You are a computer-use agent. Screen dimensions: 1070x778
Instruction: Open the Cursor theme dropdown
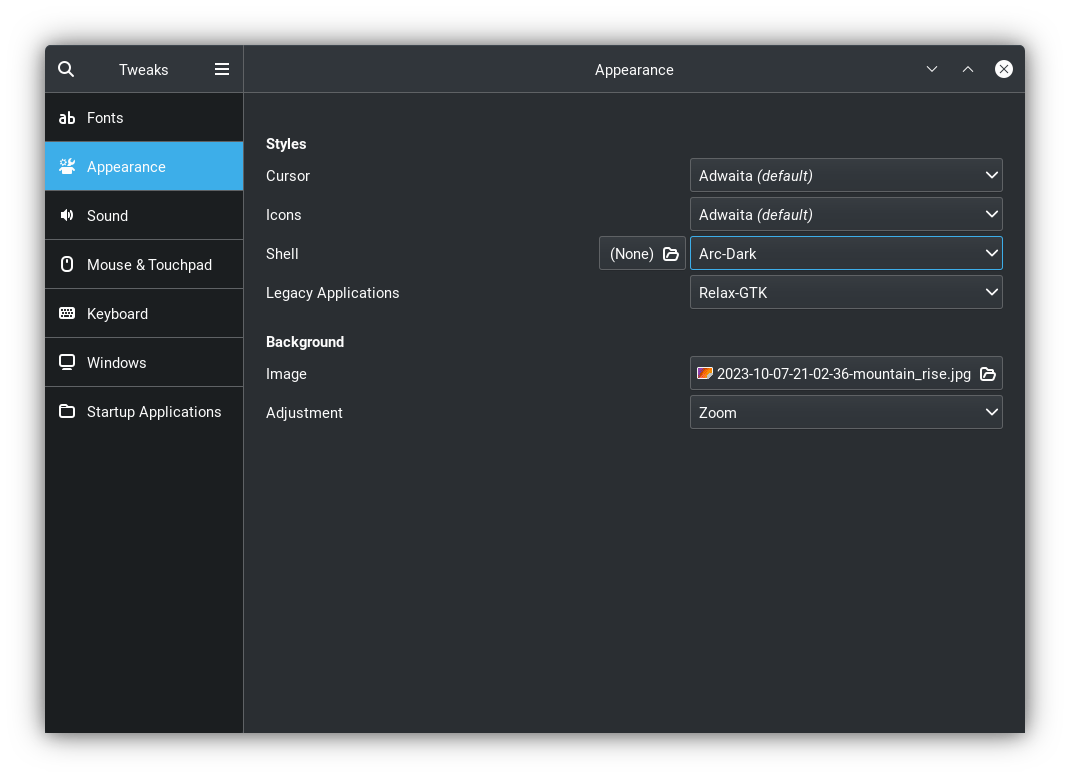(846, 175)
